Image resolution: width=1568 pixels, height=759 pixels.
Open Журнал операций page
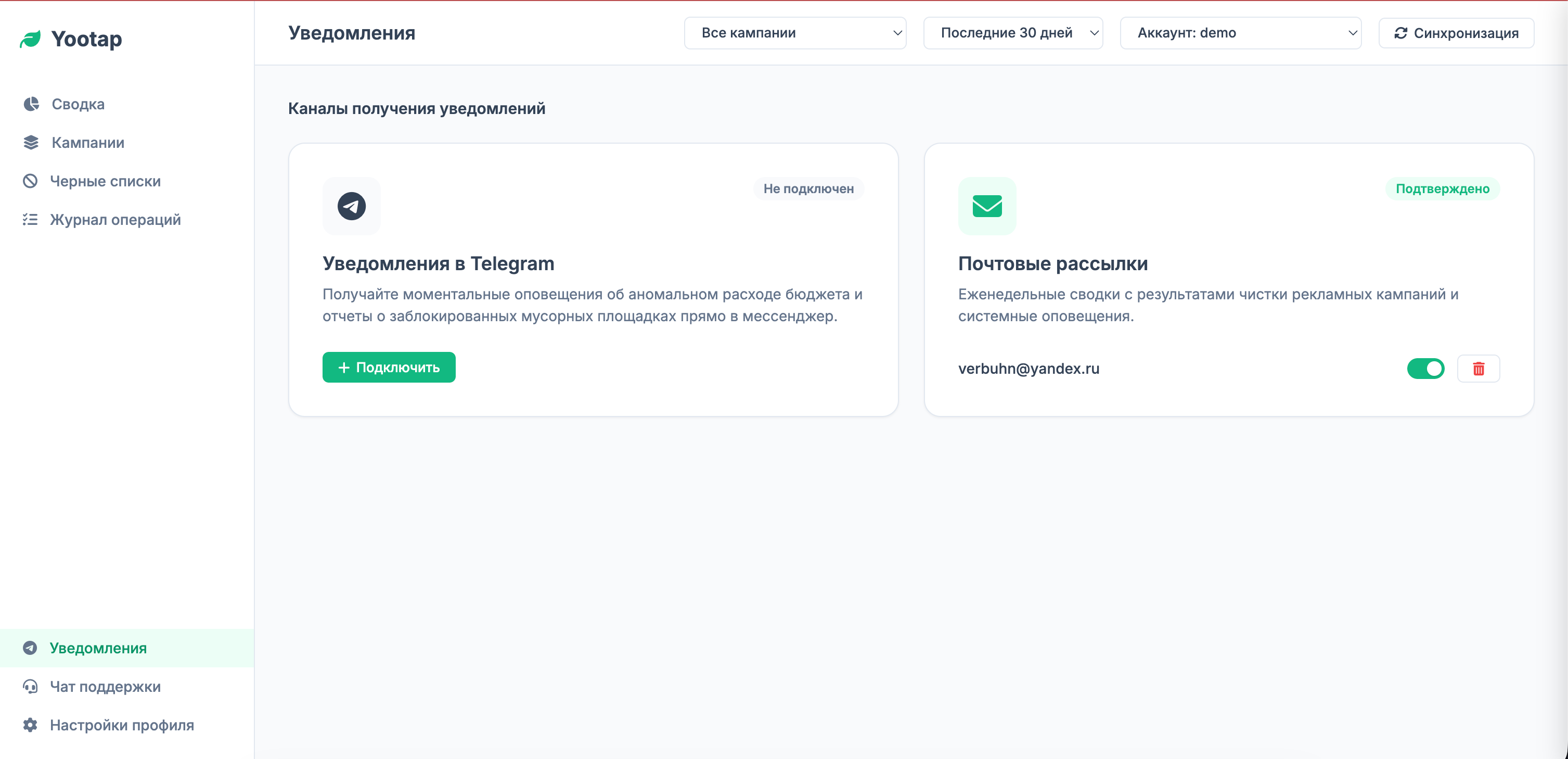(x=126, y=219)
